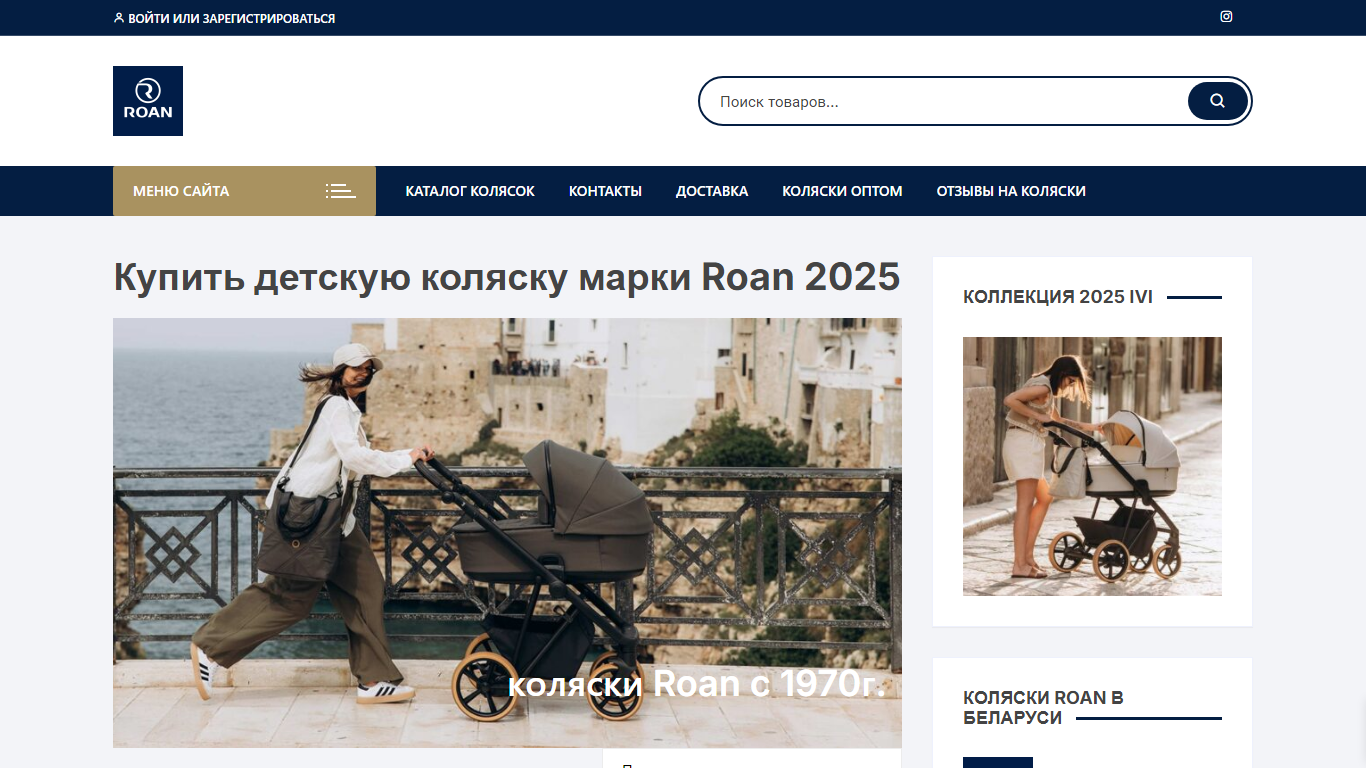Click ВОЙТИ ИЛИ ЗАРЕГИСТРИРОВАТЬСЯ link
Viewport: 1366px width, 768px height.
231,18
